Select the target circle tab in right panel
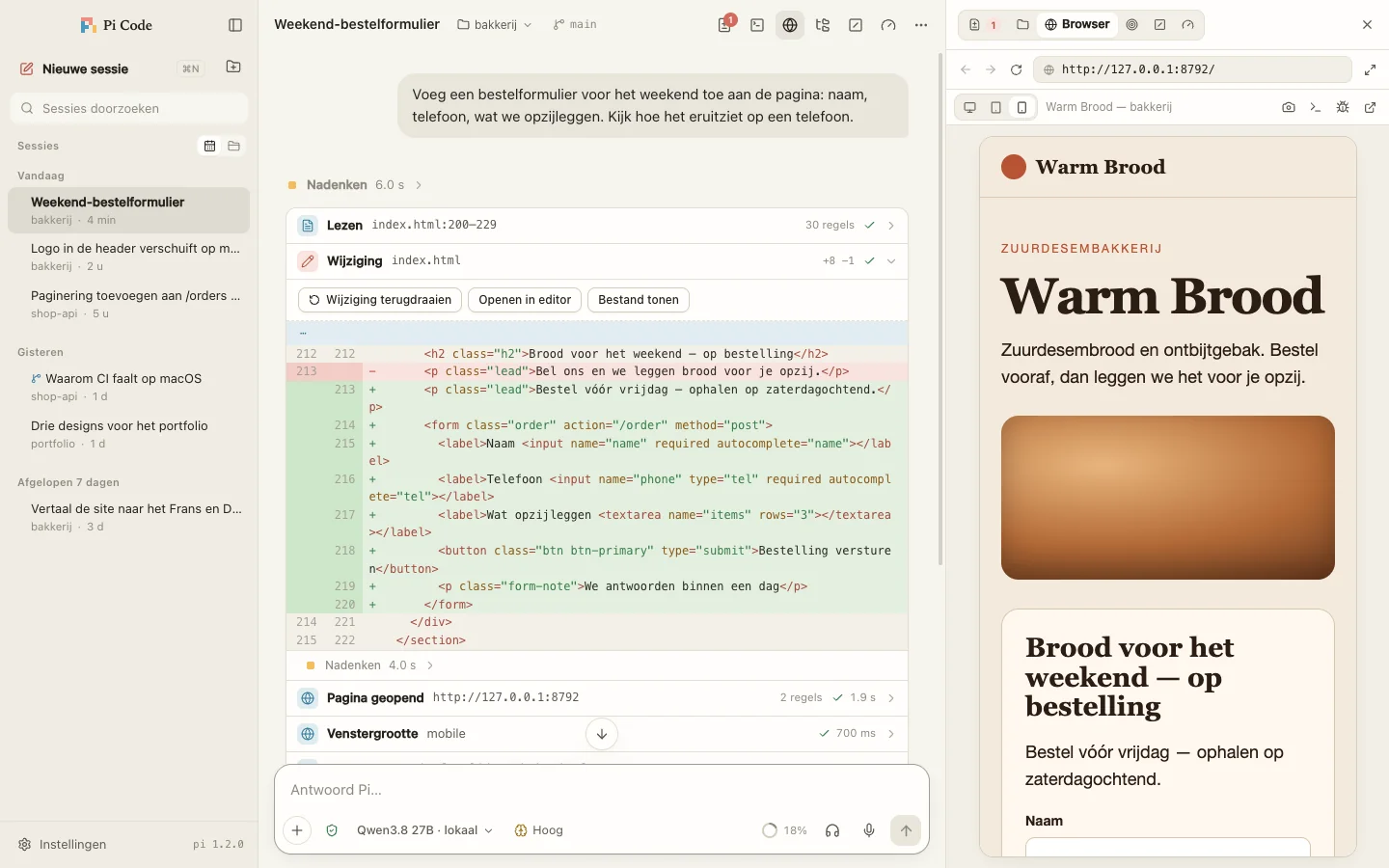 [x=1132, y=25]
